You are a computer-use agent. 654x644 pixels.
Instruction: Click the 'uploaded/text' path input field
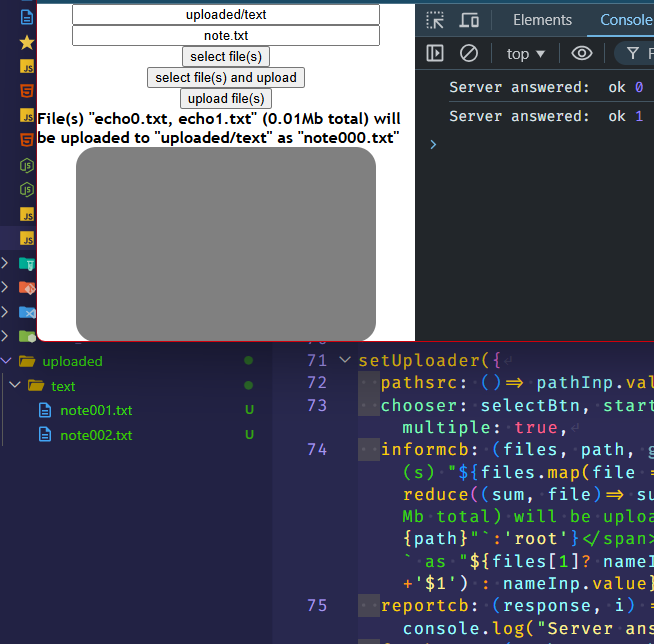[x=226, y=15]
